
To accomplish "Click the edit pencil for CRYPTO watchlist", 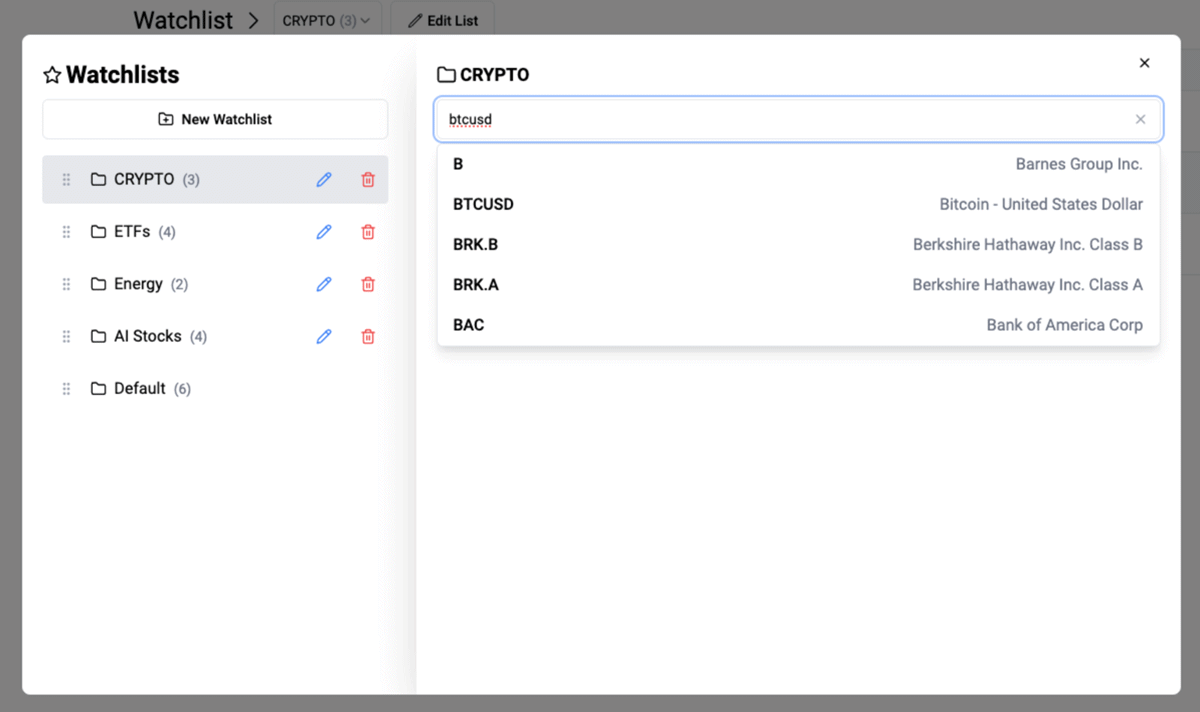I will [323, 180].
